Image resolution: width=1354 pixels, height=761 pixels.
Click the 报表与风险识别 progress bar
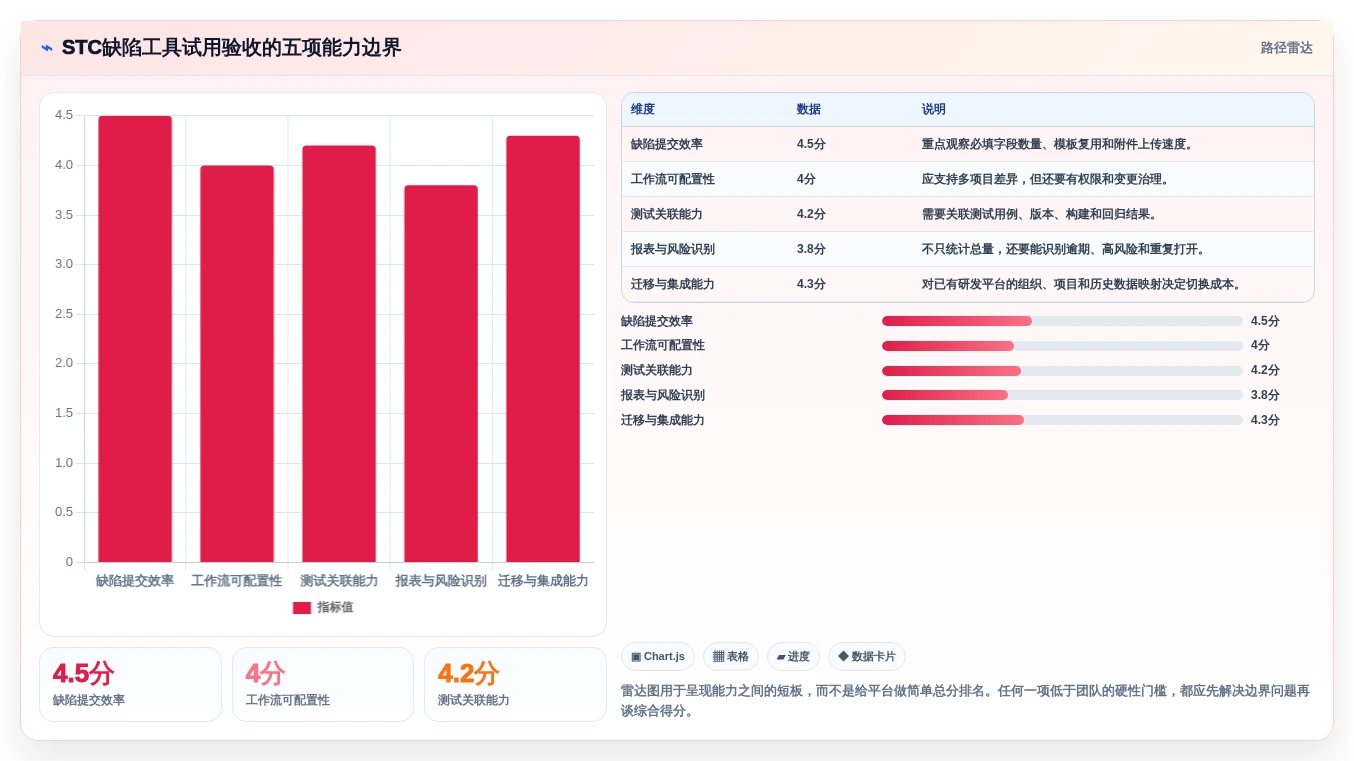[1062, 395]
